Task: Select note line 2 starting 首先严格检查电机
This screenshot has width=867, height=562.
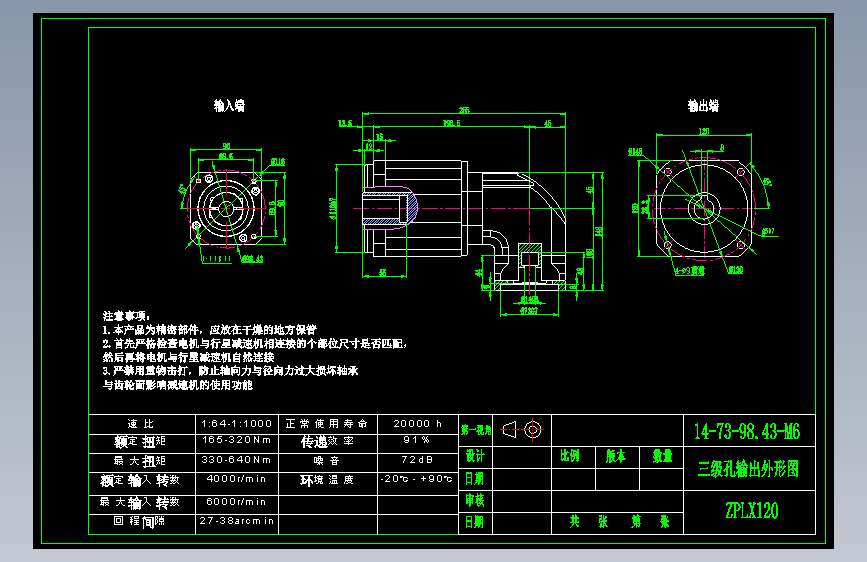Action: (x=255, y=344)
